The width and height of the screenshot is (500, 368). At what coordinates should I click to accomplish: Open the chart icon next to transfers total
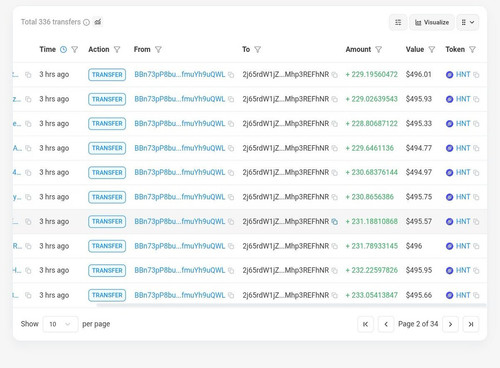pyautogui.click(x=98, y=22)
